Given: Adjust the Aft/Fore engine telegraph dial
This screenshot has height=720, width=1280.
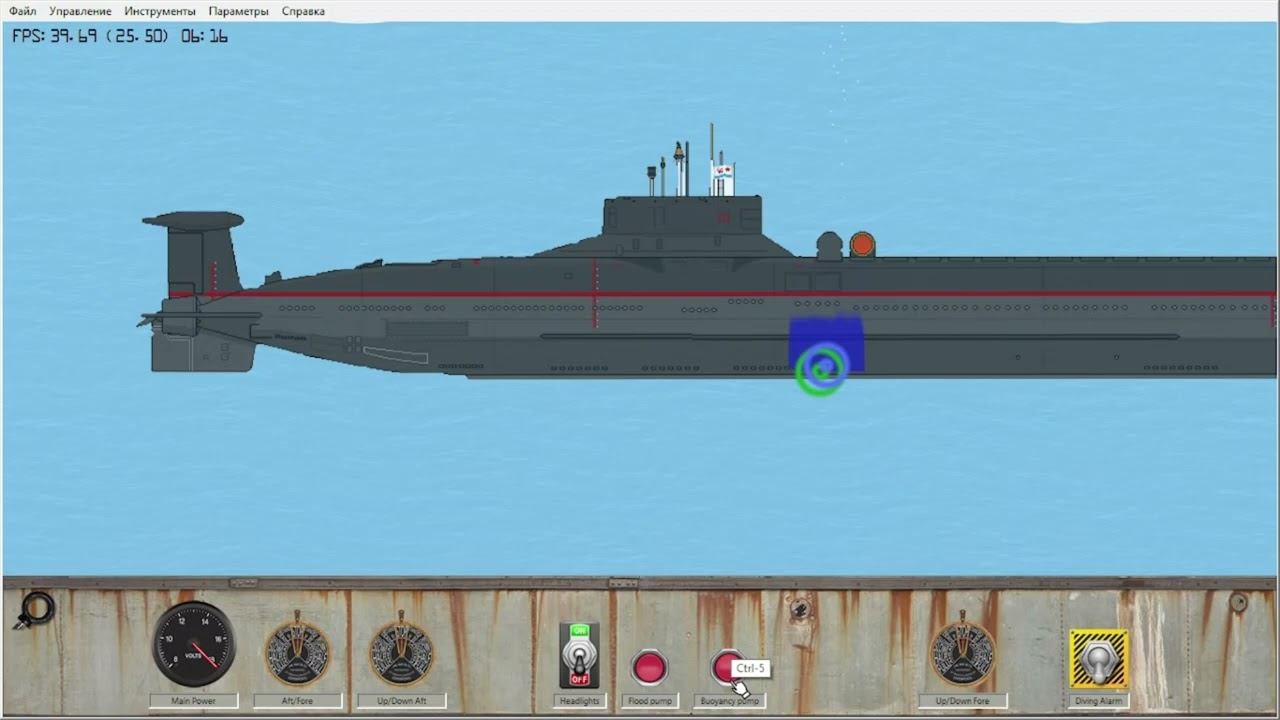Looking at the screenshot, I should [x=297, y=652].
